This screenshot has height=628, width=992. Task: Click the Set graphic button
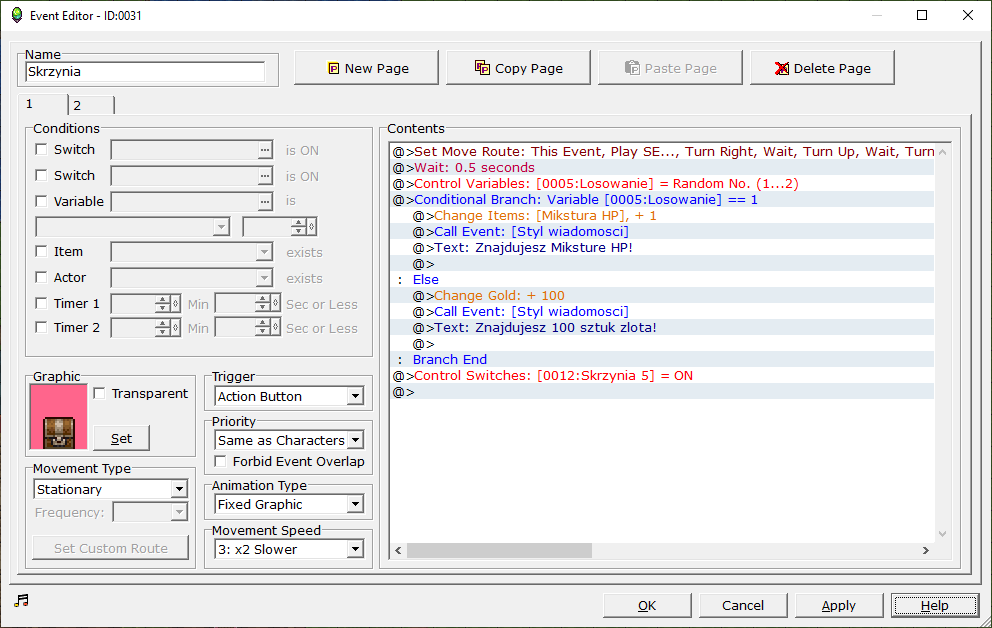[x=121, y=438]
